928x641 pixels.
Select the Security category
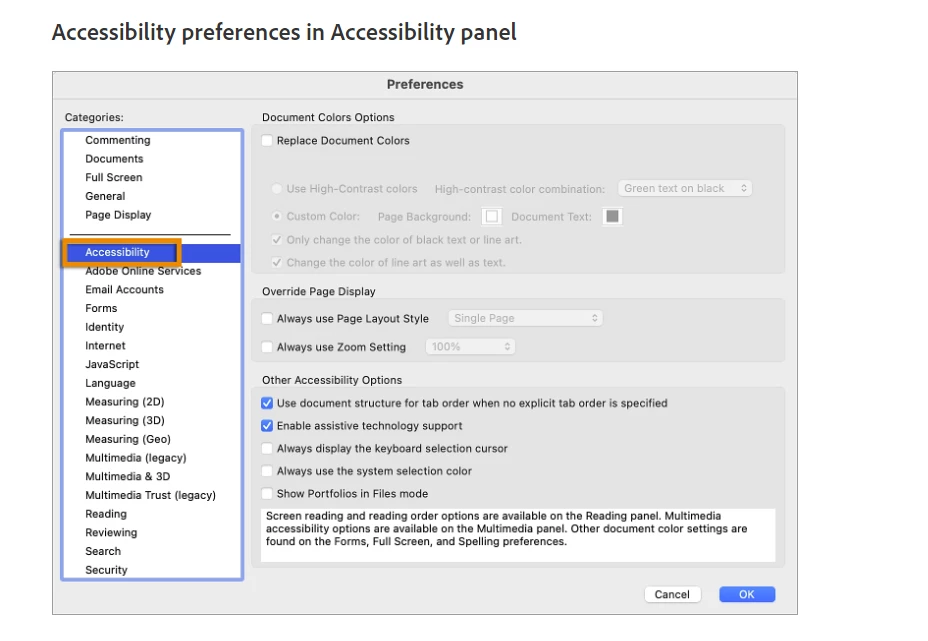pyautogui.click(x=106, y=570)
